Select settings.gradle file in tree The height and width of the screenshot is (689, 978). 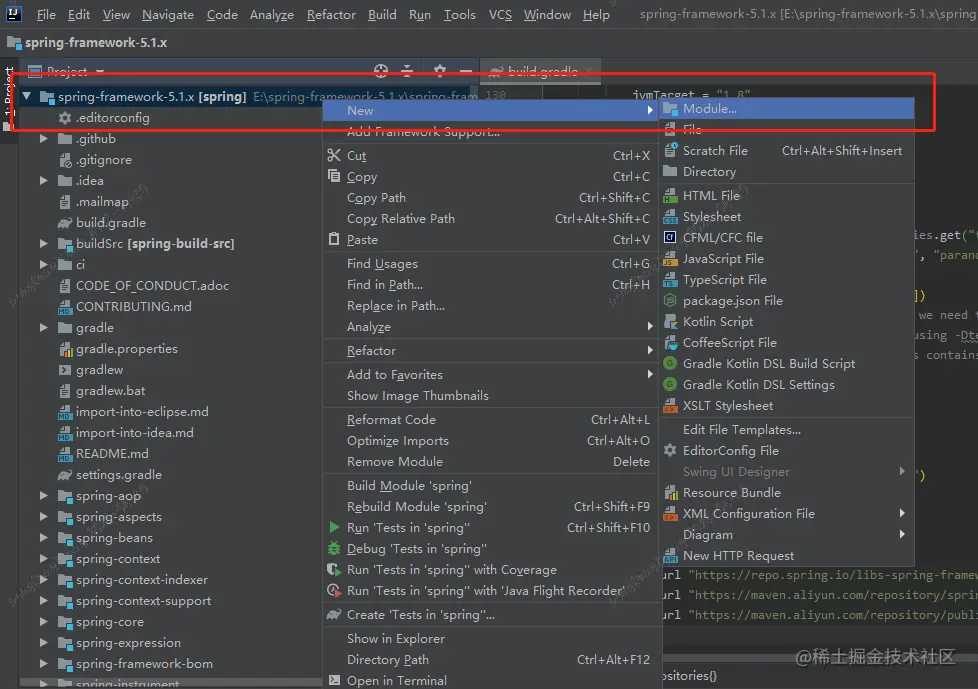(119, 475)
